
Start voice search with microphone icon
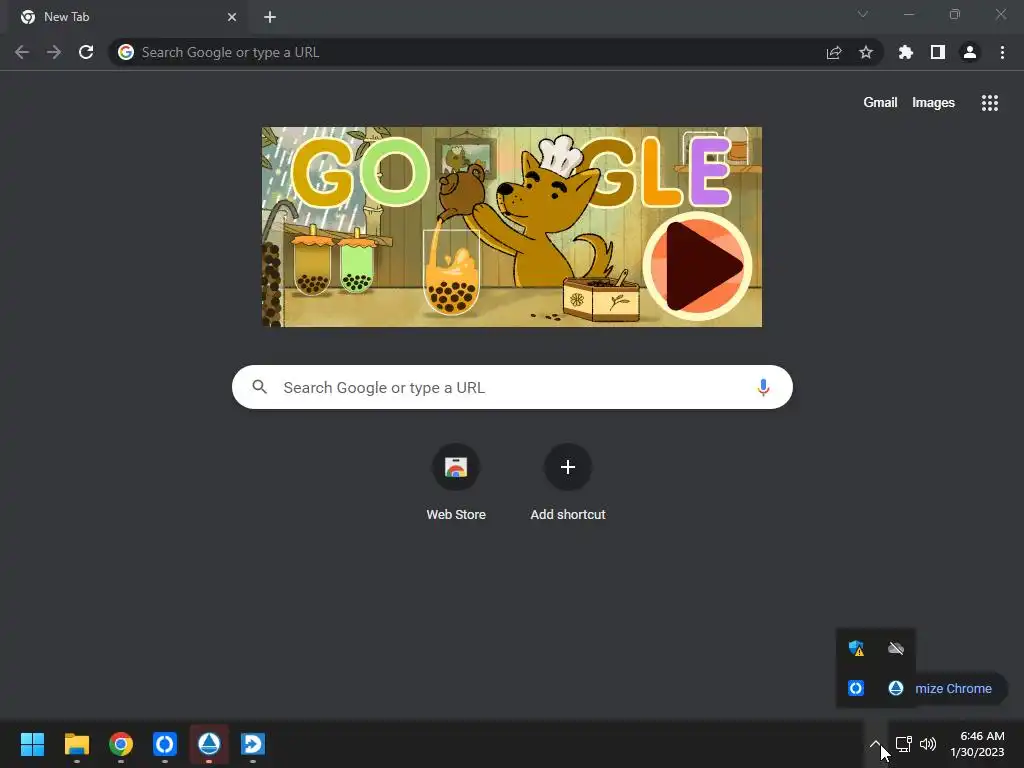click(x=763, y=387)
